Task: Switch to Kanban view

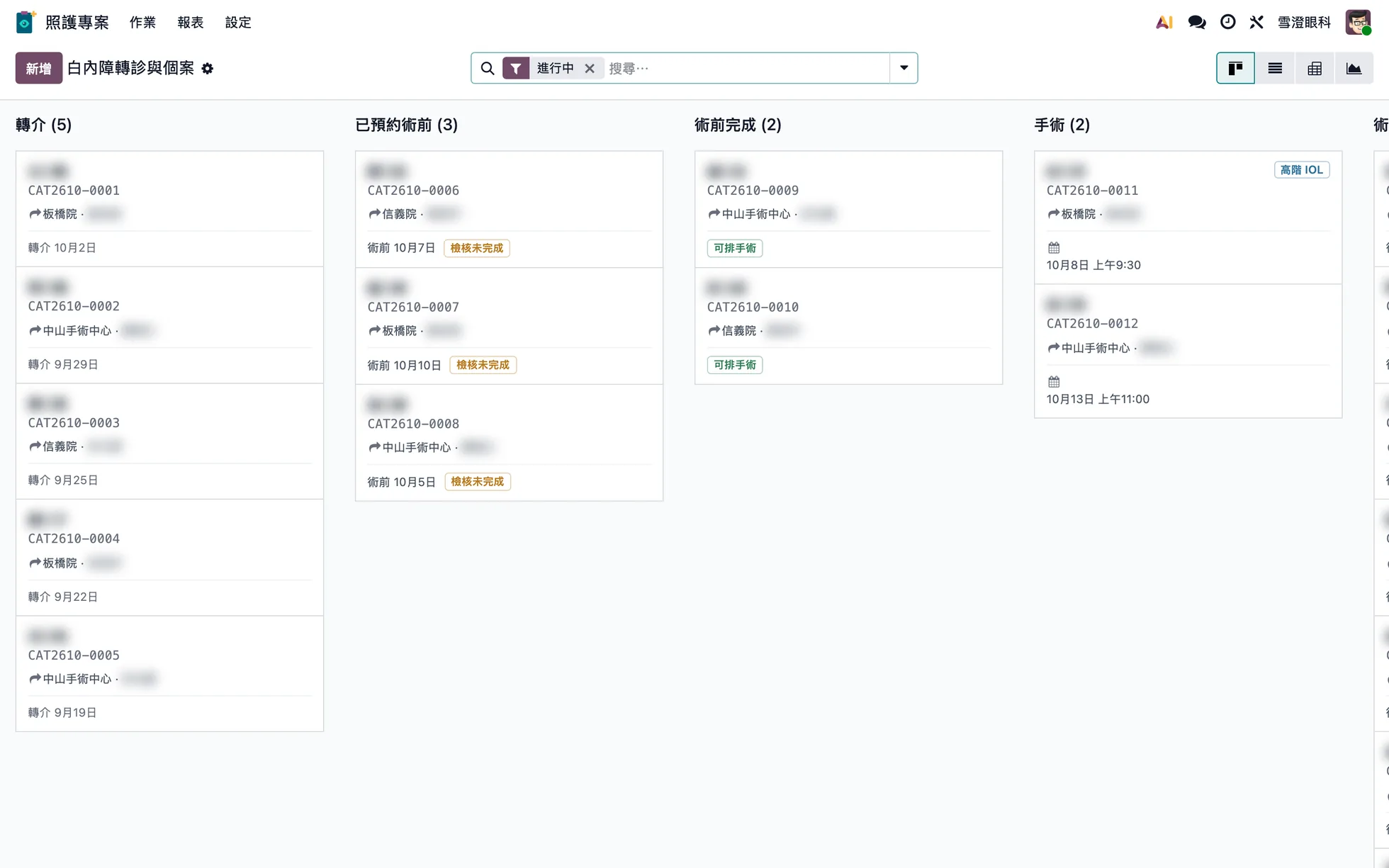Action: point(1236,68)
